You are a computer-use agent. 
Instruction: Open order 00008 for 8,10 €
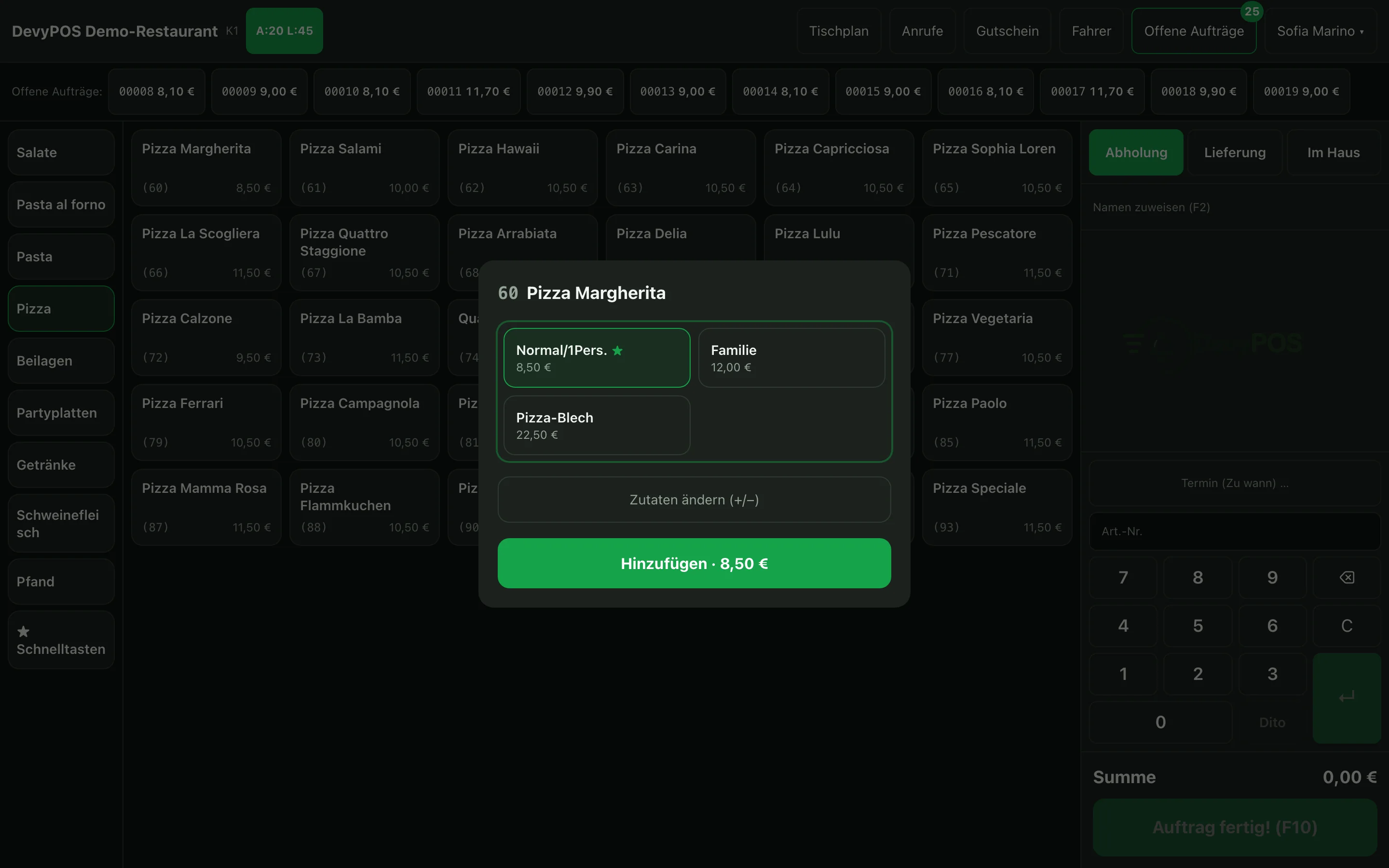[x=156, y=92]
